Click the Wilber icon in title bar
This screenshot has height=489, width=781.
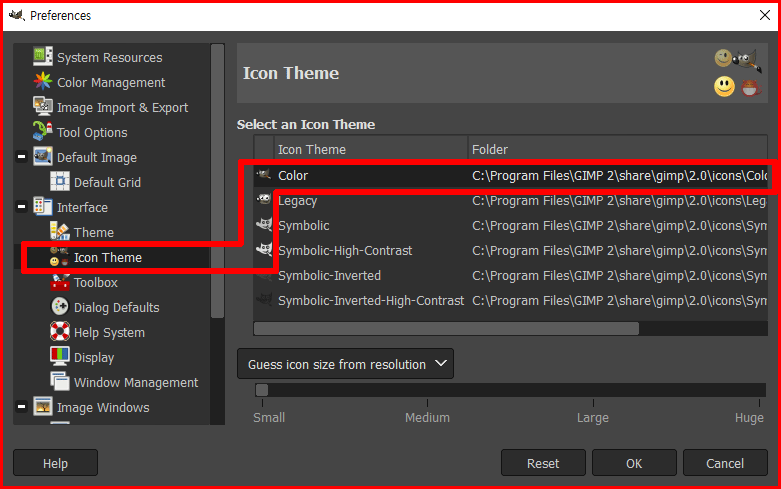16,15
